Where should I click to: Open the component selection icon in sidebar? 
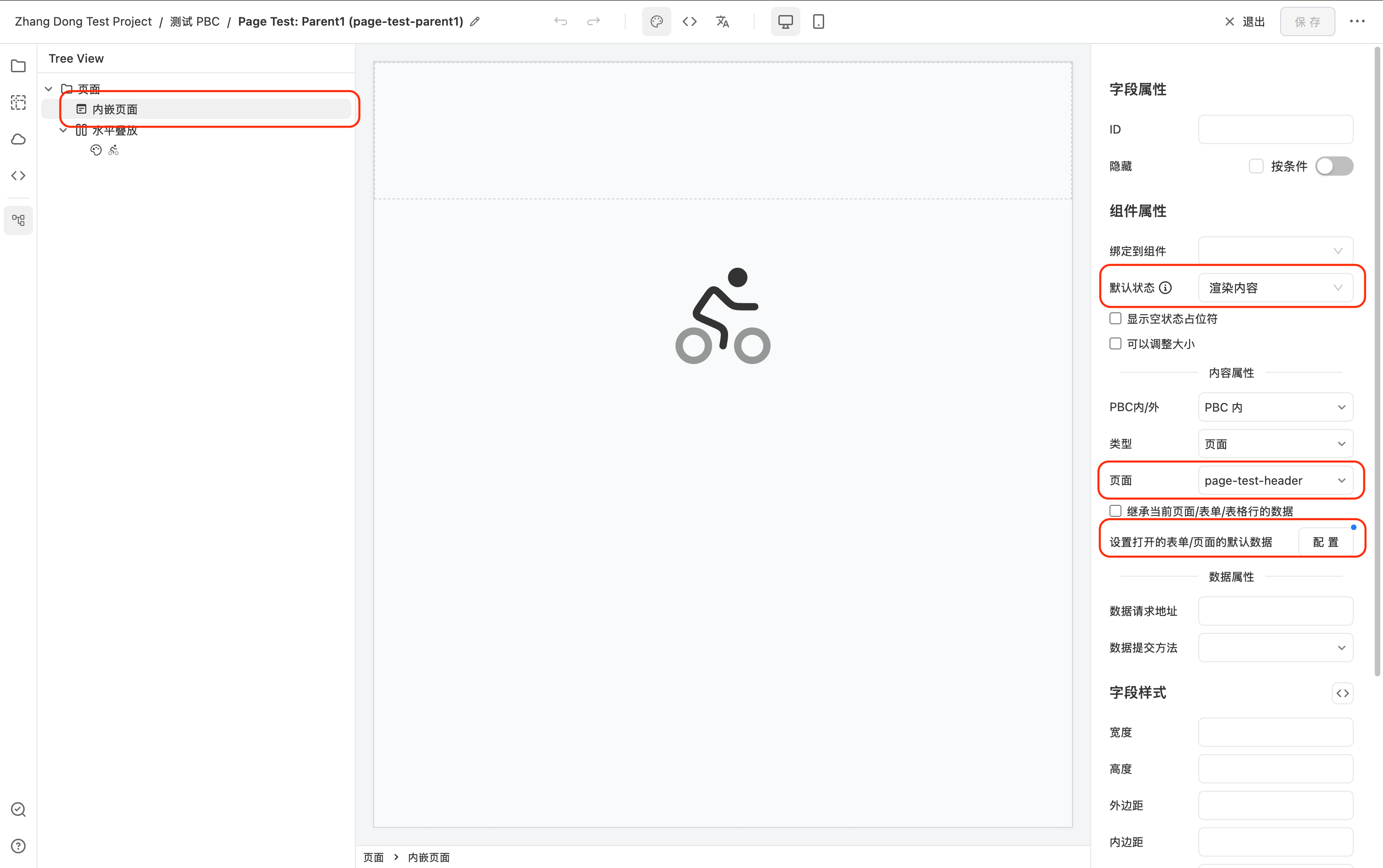pyautogui.click(x=18, y=103)
